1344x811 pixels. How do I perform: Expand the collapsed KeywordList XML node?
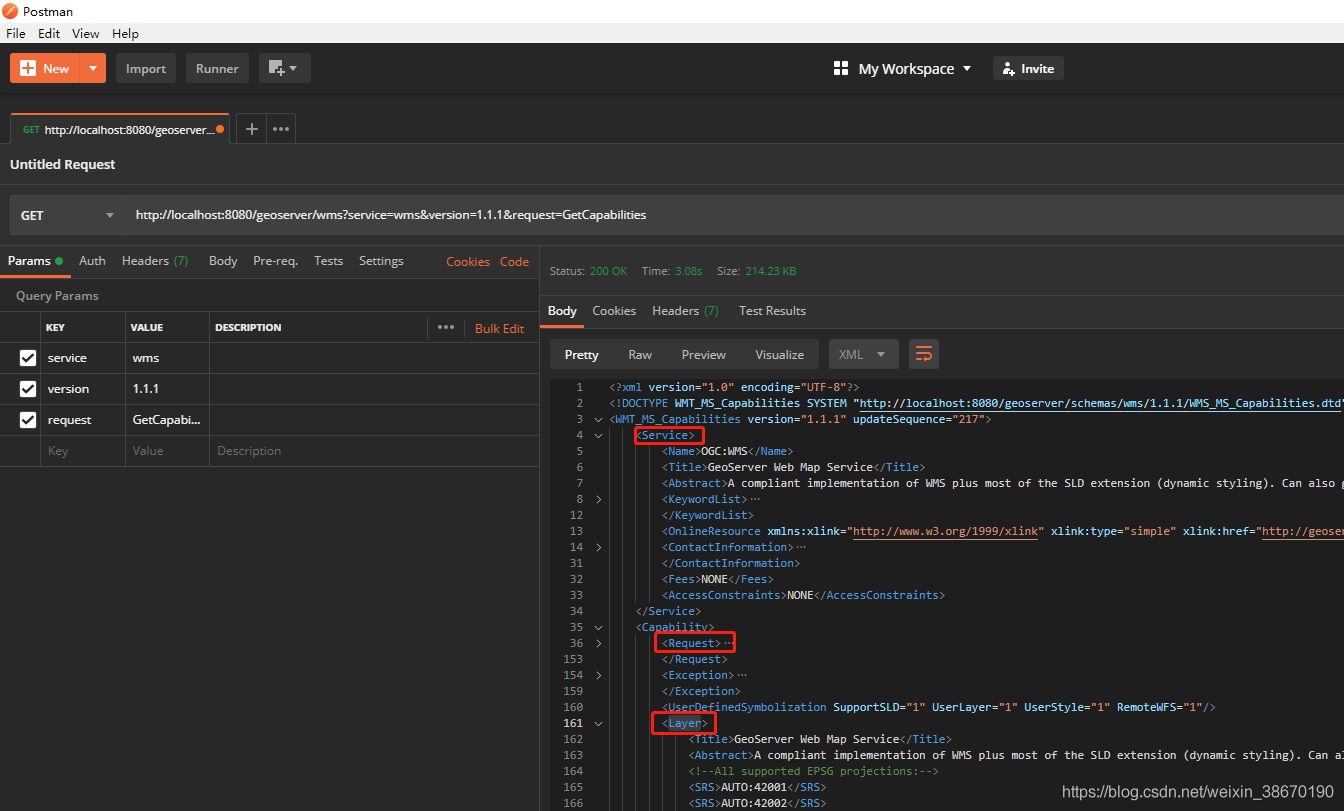point(599,499)
